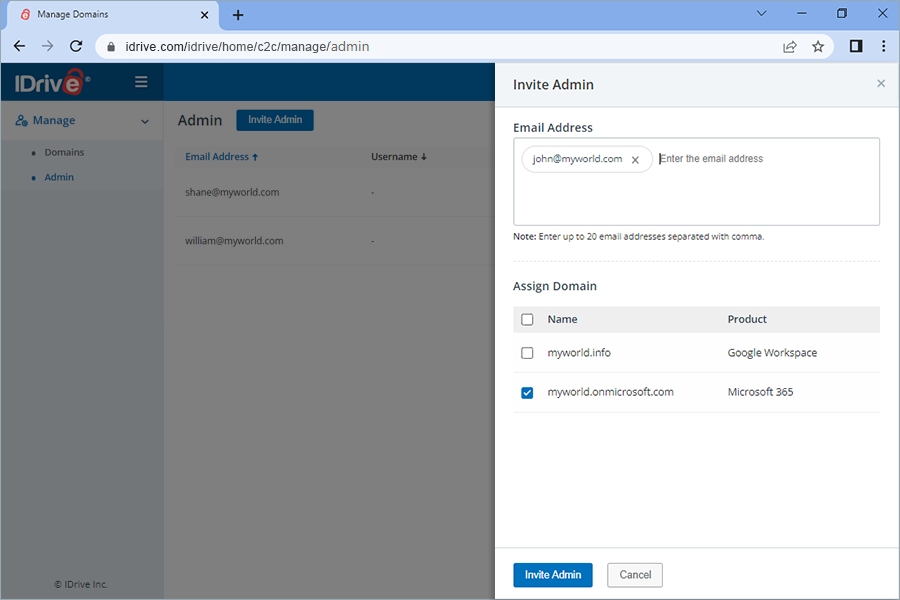Click the Cancel button
The image size is (900, 600).
point(635,575)
